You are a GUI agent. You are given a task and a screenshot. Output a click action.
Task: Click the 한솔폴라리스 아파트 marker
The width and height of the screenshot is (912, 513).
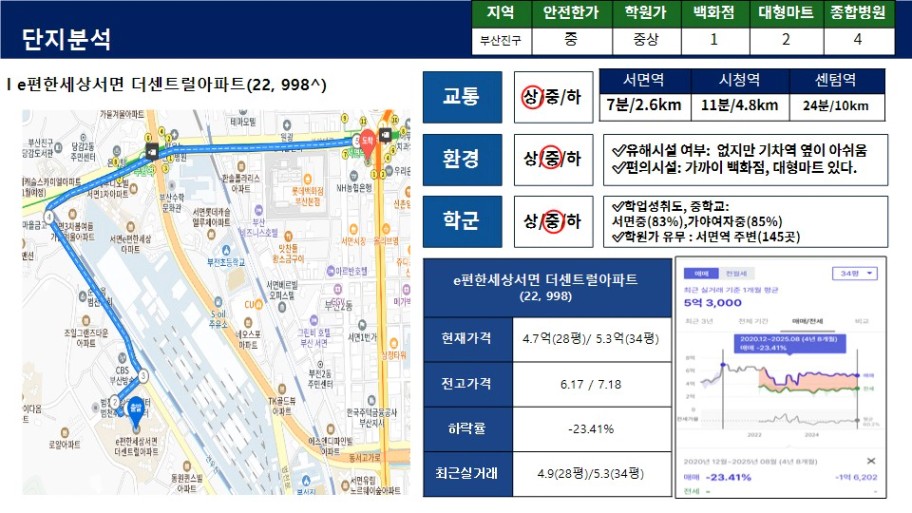click(x=241, y=167)
